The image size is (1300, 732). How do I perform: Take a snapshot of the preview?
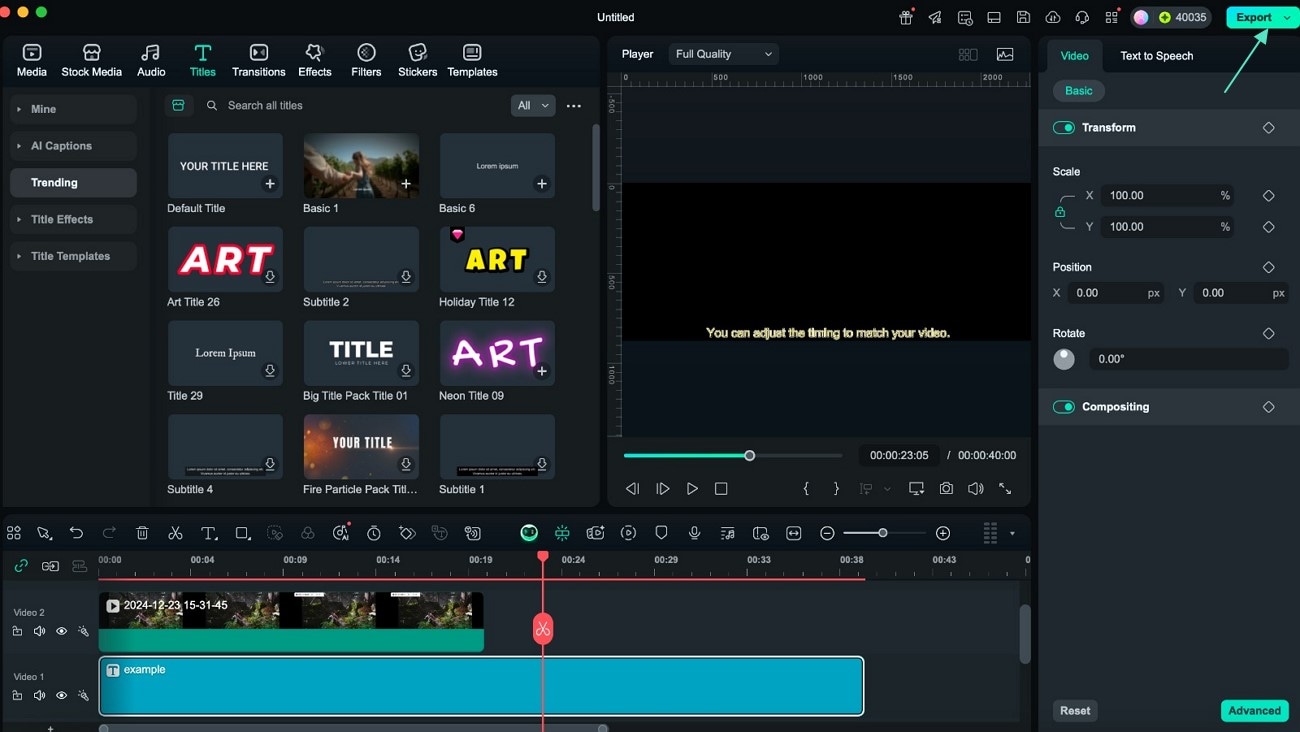click(x=946, y=489)
